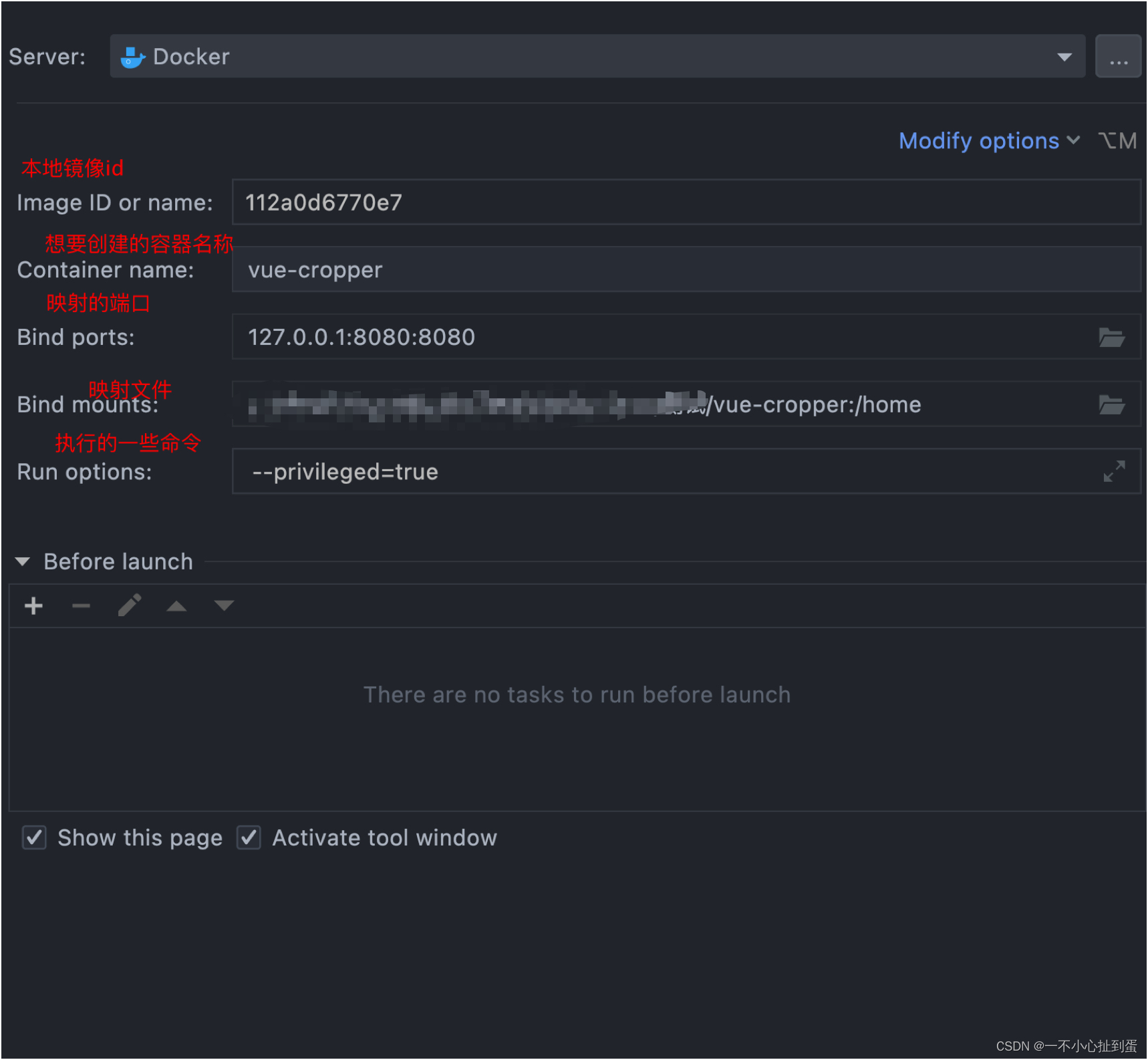Click the Docker whale server icon
Viewport: 1148px width, 1060px height.
[x=132, y=57]
